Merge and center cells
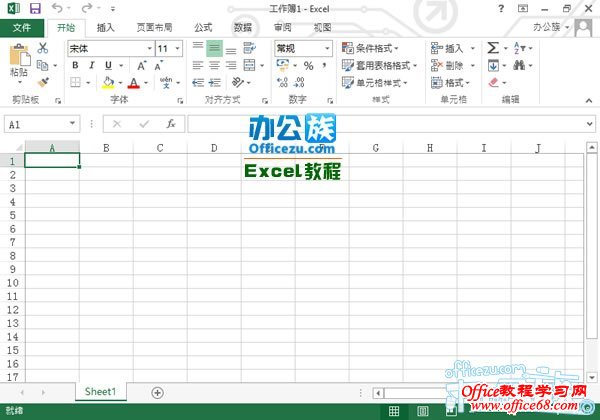Screen dimensions: 600x420 coord(249,65)
